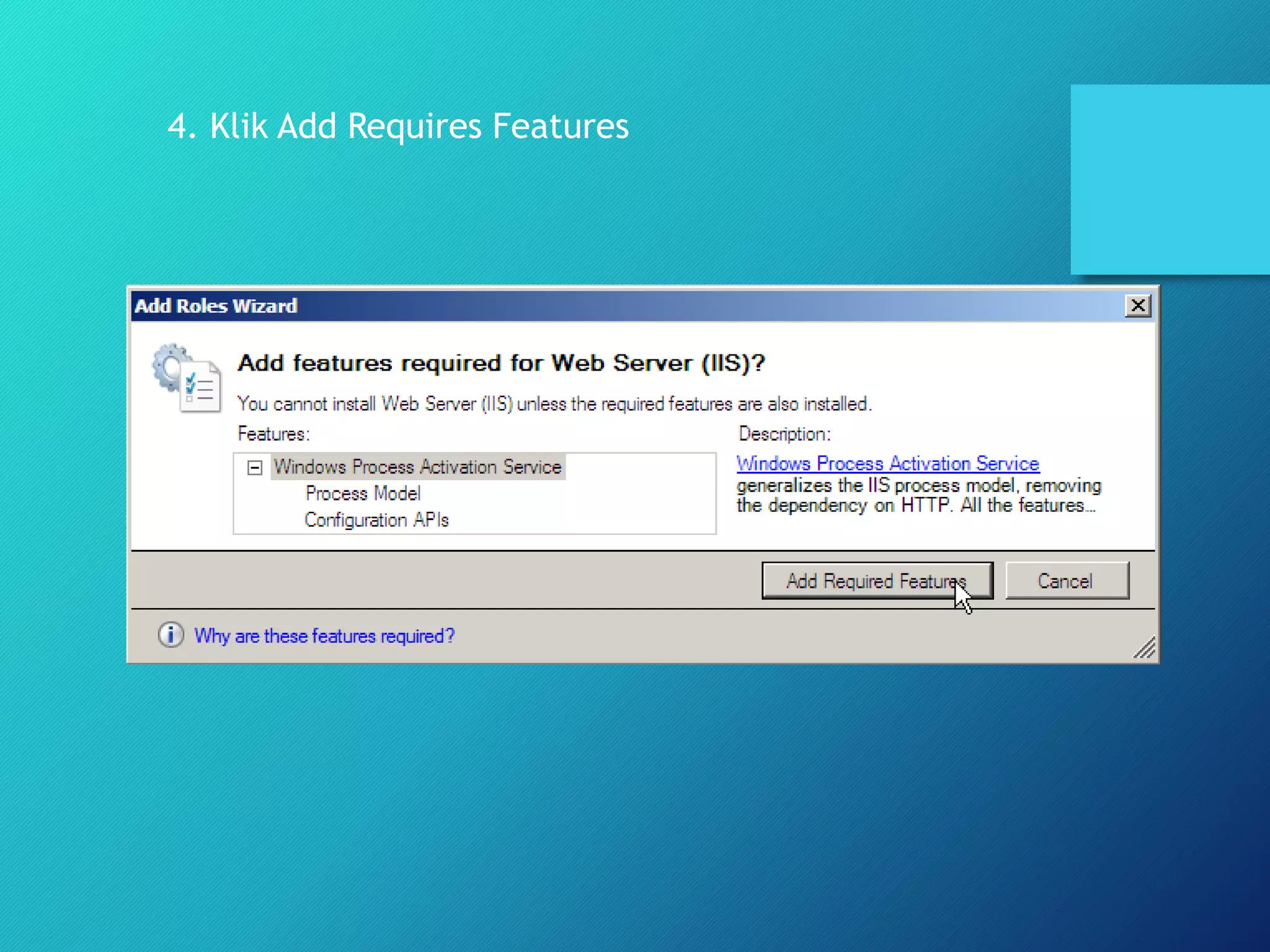1270x952 pixels.
Task: Click the 'Description:' label
Action: [784, 434]
